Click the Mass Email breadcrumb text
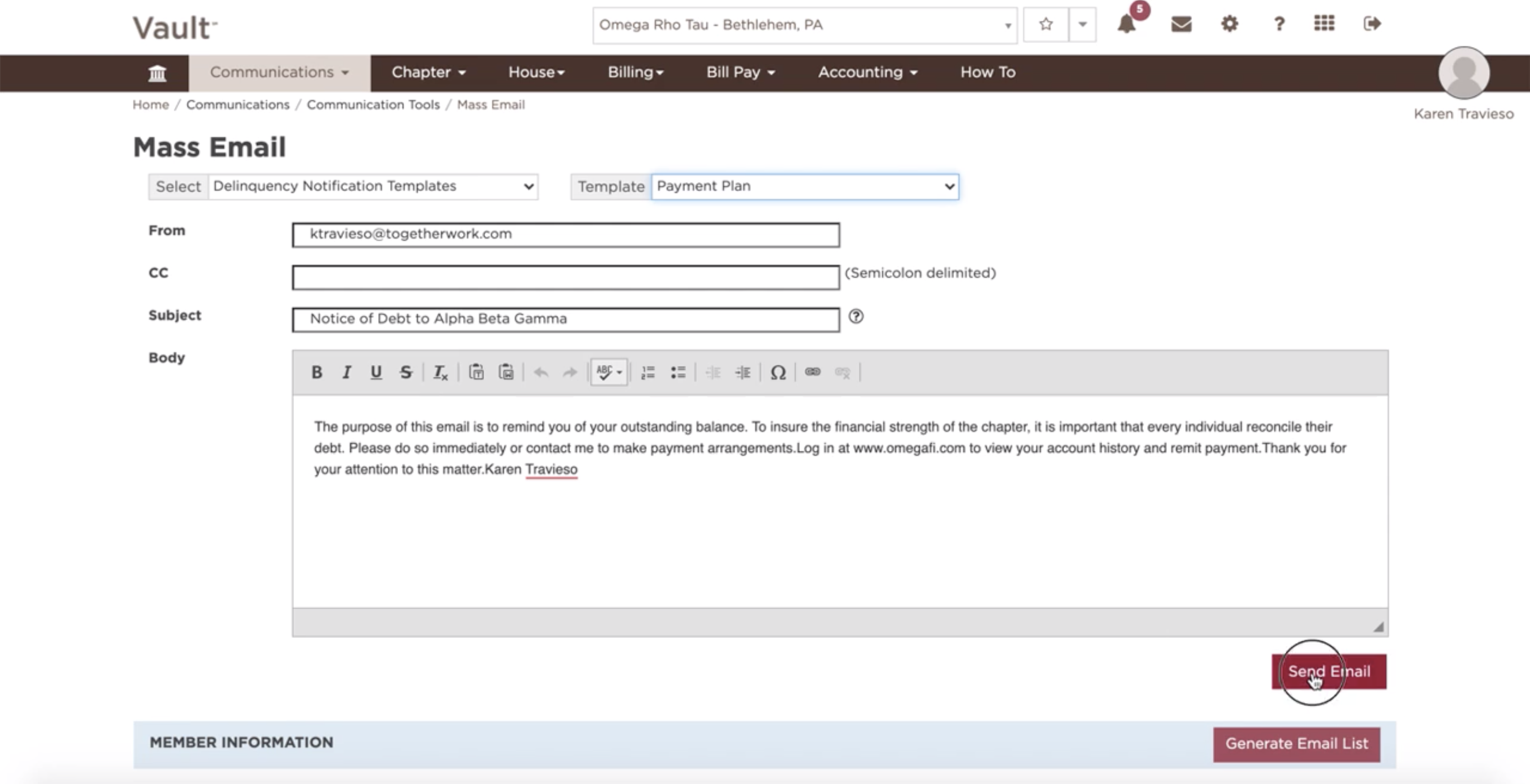This screenshot has height=784, width=1530. coord(491,105)
